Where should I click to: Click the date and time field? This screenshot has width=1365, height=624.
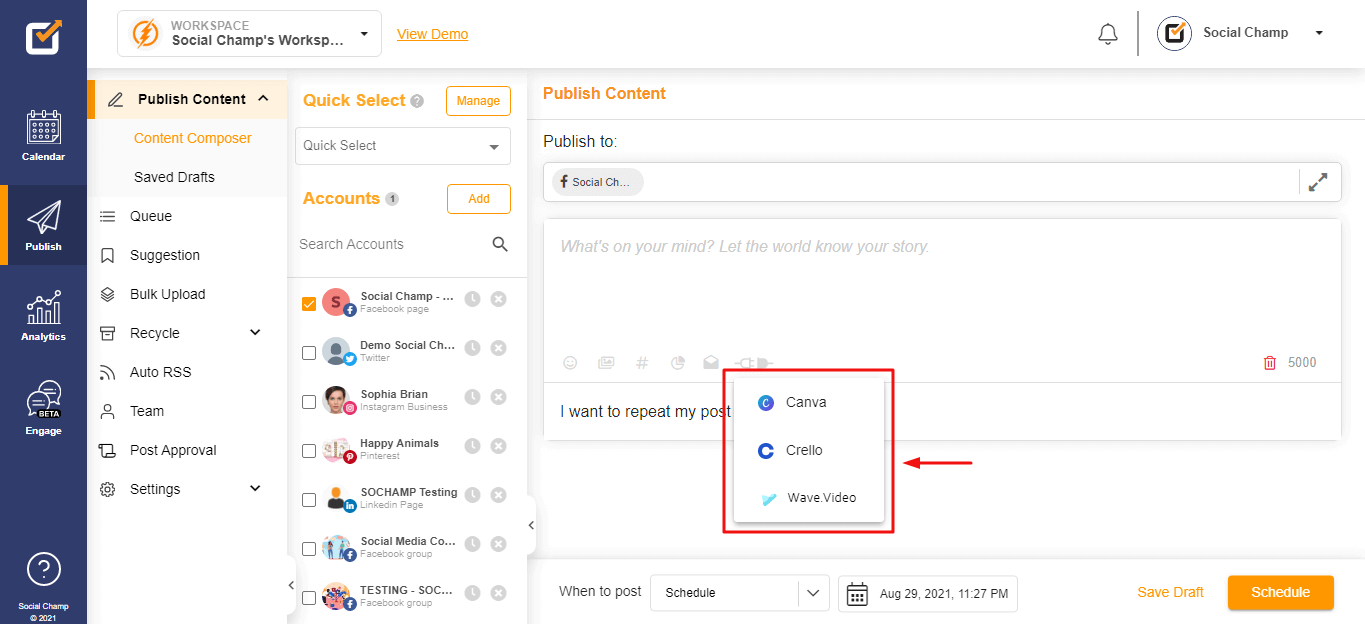pyautogui.click(x=928, y=593)
